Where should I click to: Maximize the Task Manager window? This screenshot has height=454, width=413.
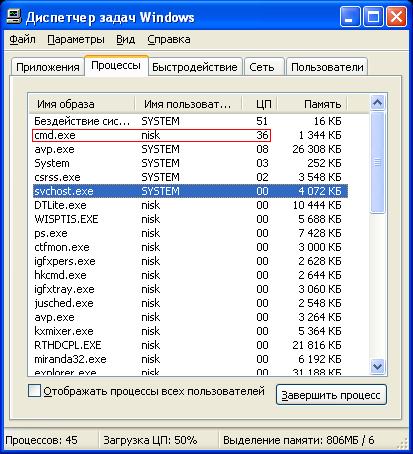coord(373,16)
